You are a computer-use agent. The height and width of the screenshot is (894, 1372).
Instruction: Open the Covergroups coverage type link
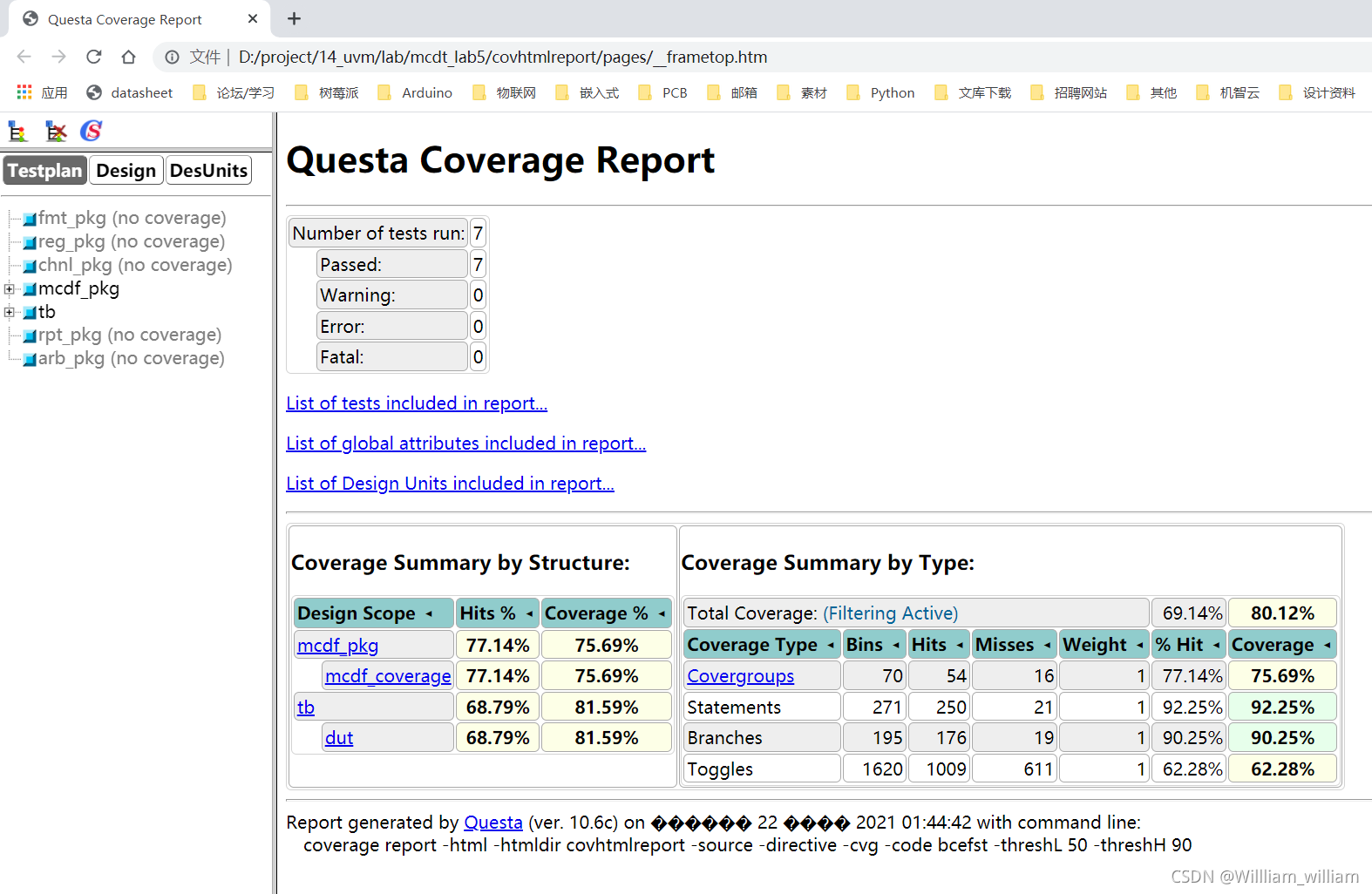[741, 676]
